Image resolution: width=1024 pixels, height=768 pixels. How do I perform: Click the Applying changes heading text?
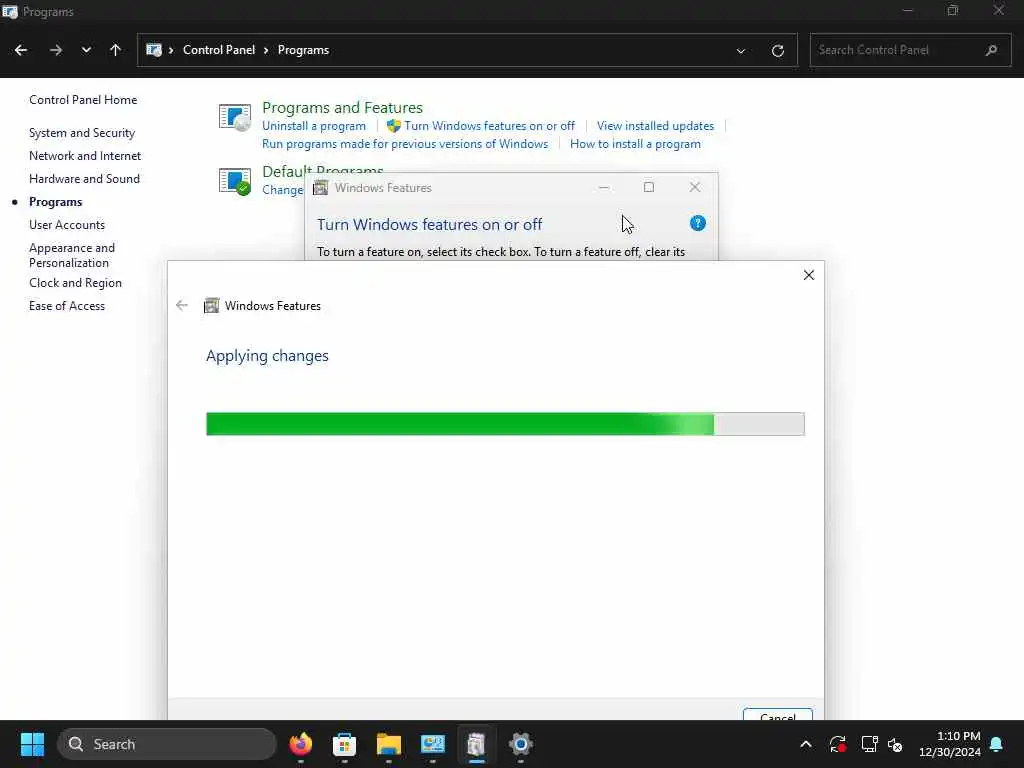coord(267,356)
